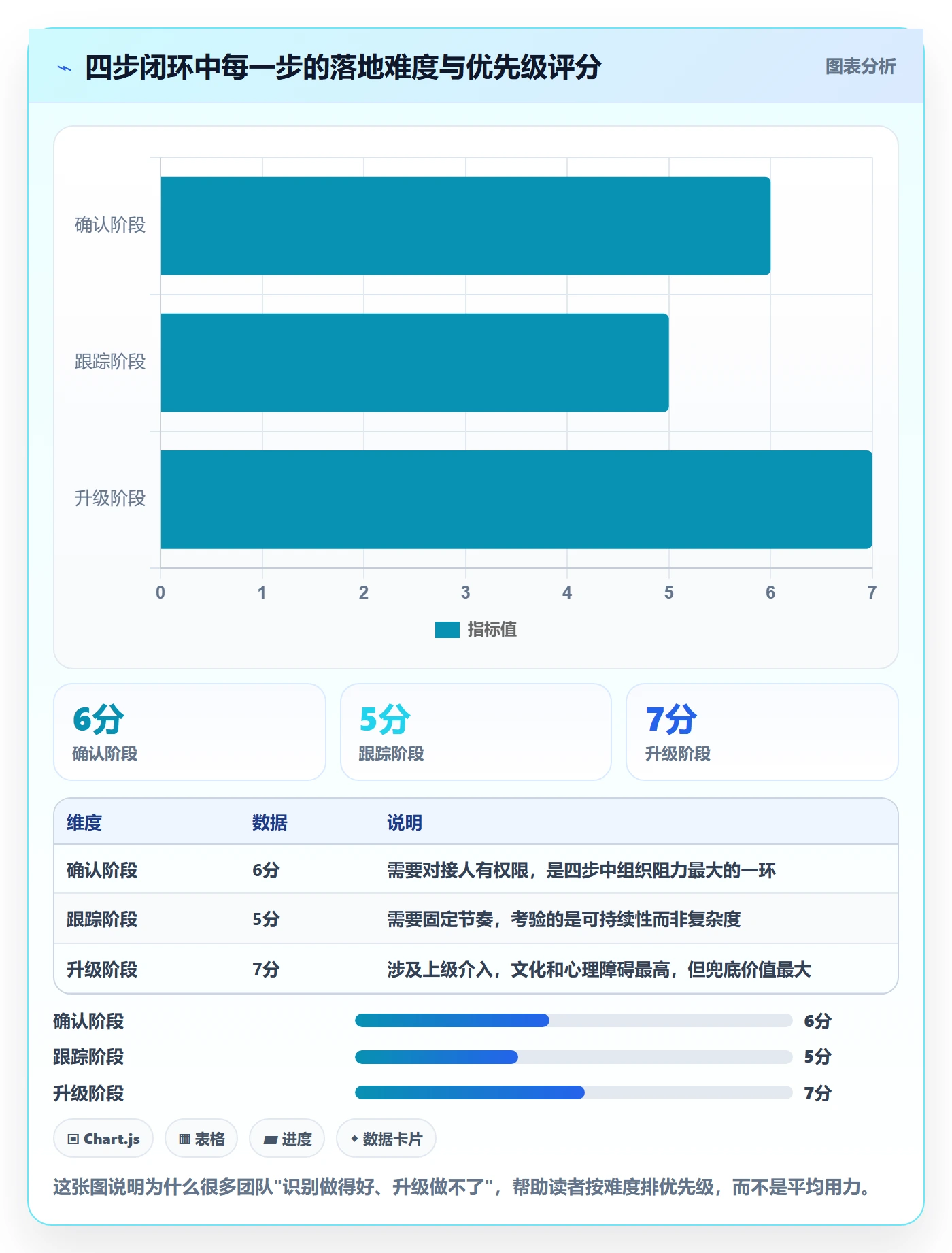Screen dimensions: 952x1253
Task: Open the 5分 跟踪阶段 data card
Action: 476,732
